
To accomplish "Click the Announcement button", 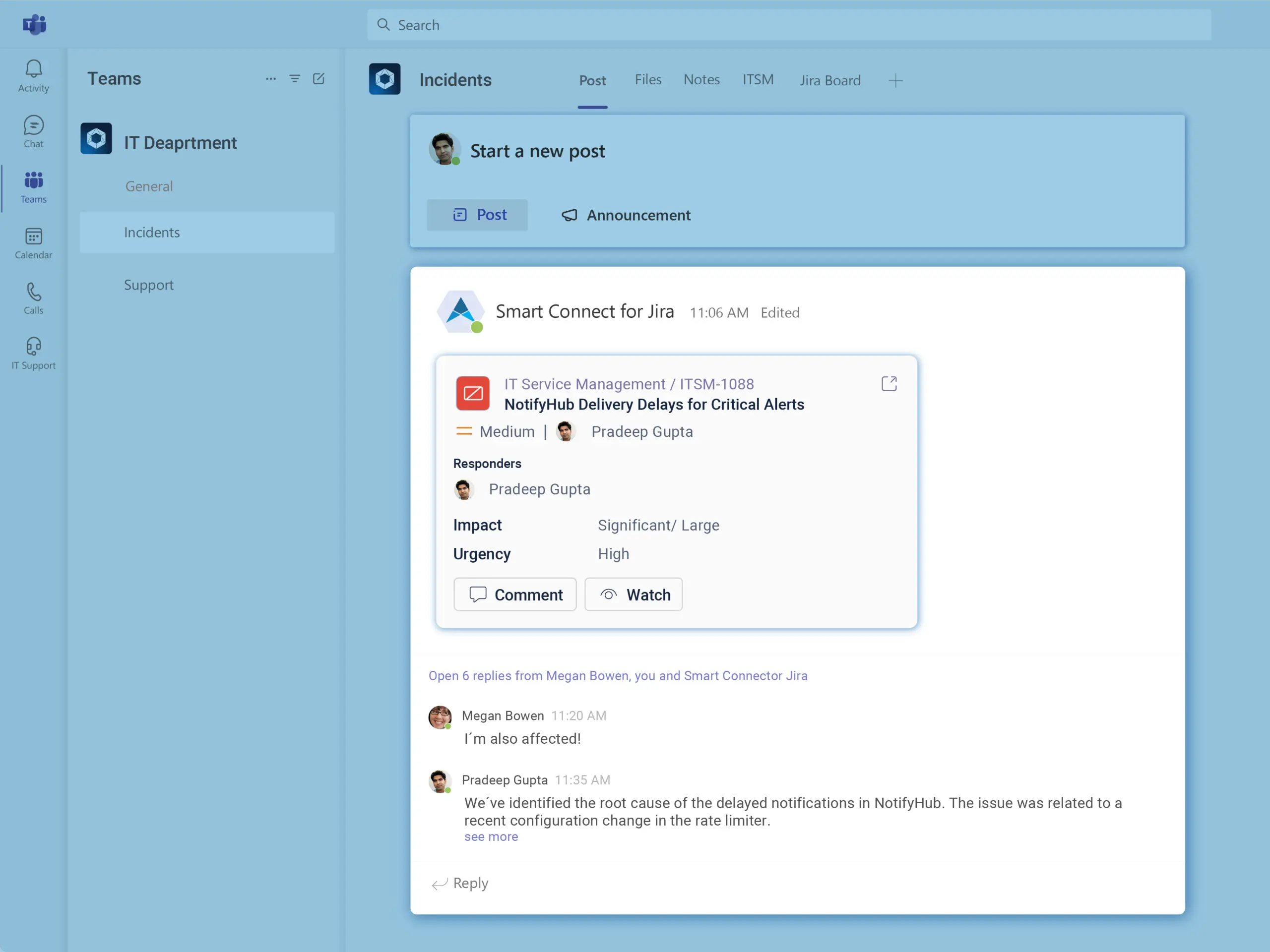I will tap(626, 215).
